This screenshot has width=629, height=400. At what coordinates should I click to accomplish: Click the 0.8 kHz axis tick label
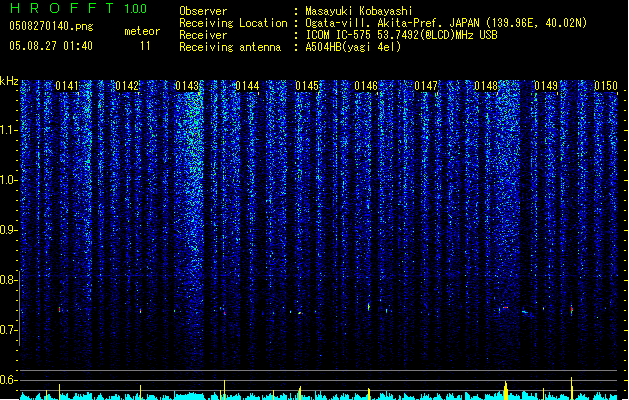point(8,280)
